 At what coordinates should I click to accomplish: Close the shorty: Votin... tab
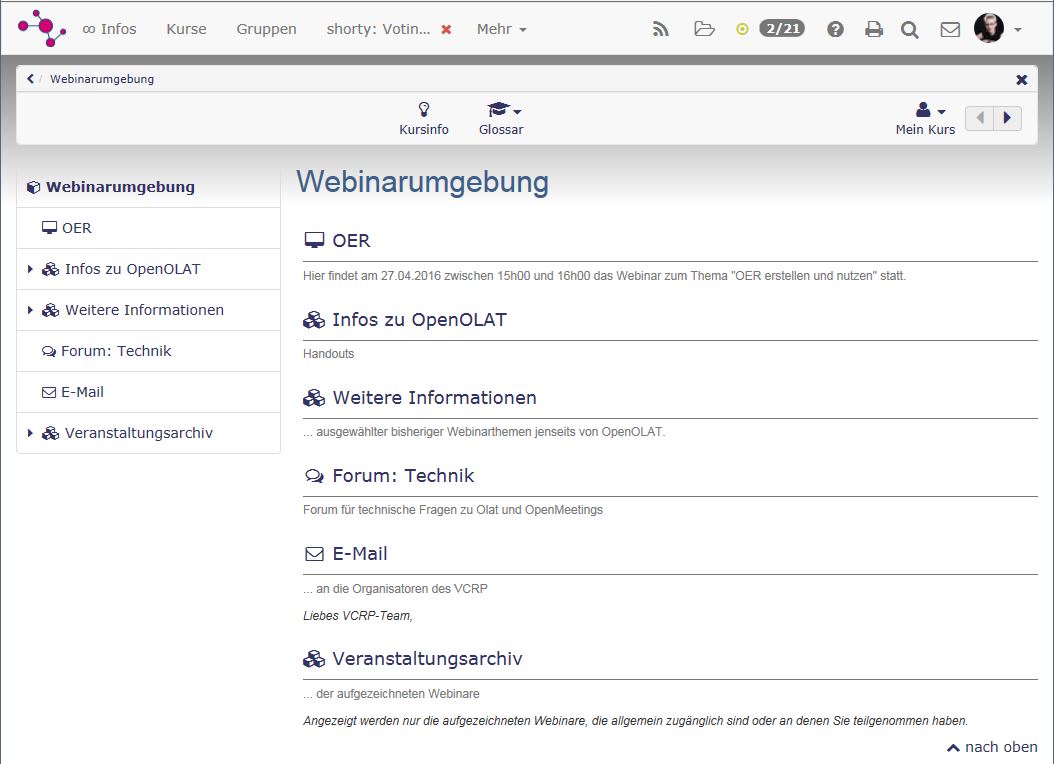click(446, 29)
